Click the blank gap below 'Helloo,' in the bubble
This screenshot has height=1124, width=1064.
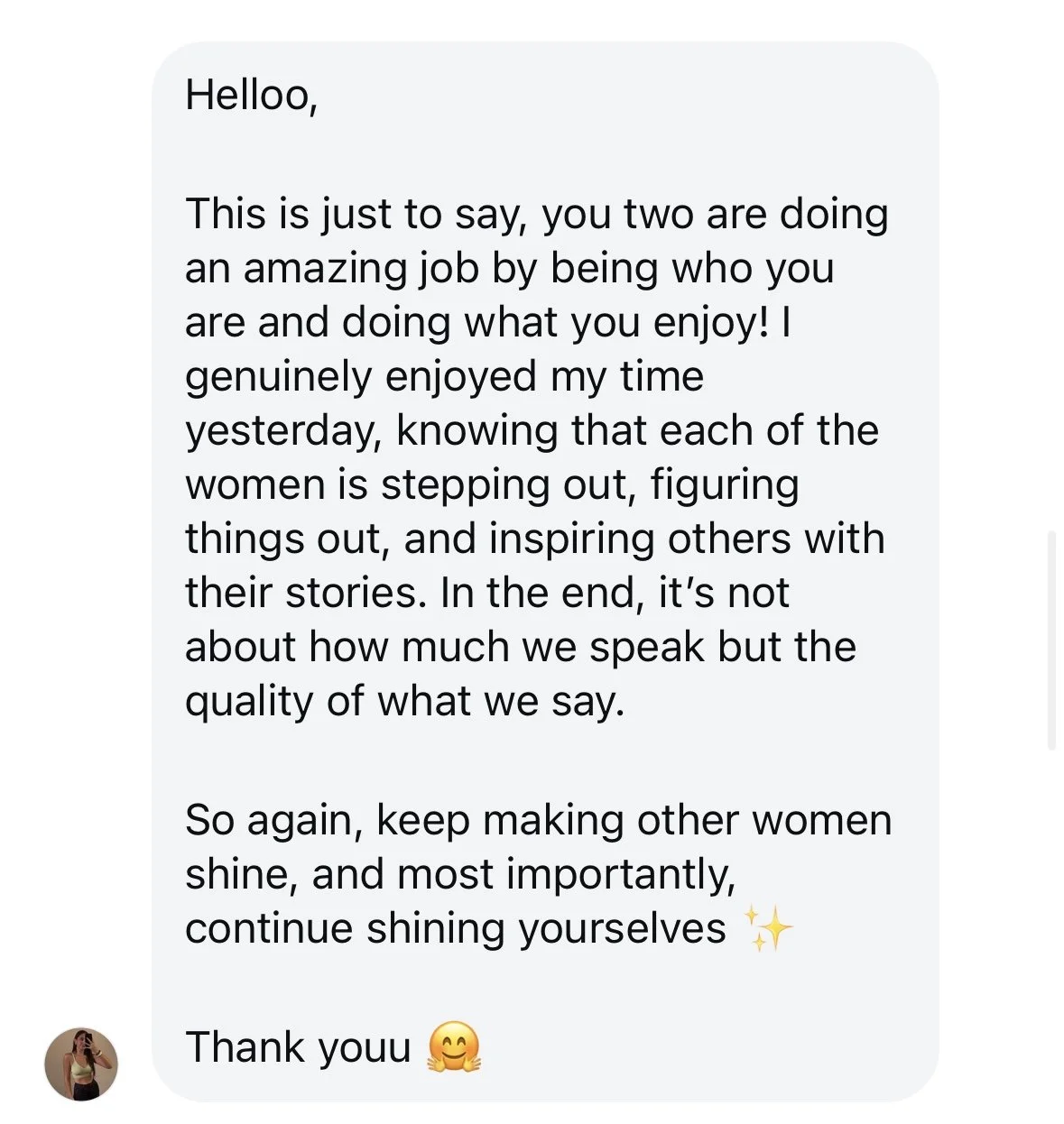pyautogui.click(x=545, y=155)
